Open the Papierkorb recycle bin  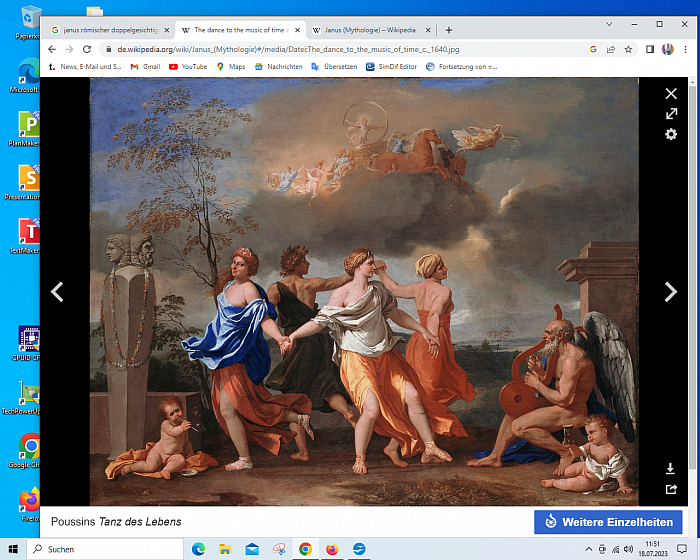28,21
